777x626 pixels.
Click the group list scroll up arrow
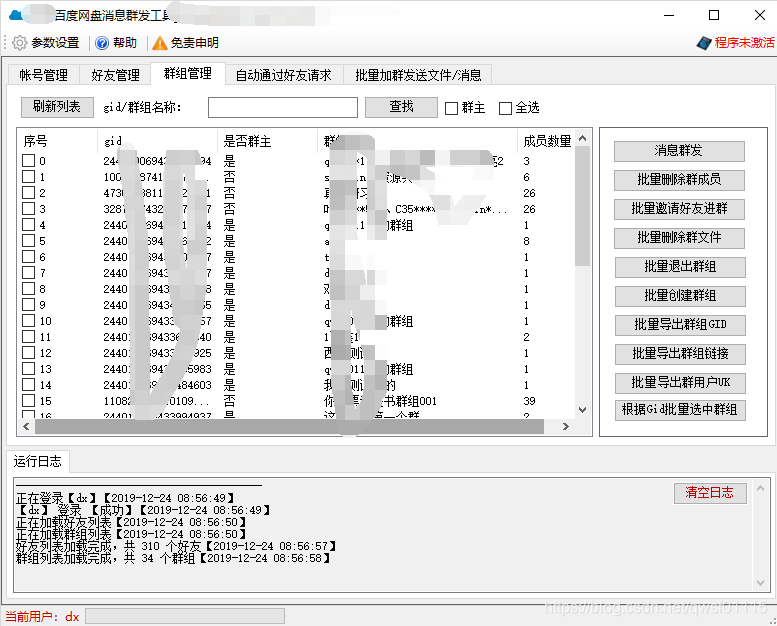(583, 138)
